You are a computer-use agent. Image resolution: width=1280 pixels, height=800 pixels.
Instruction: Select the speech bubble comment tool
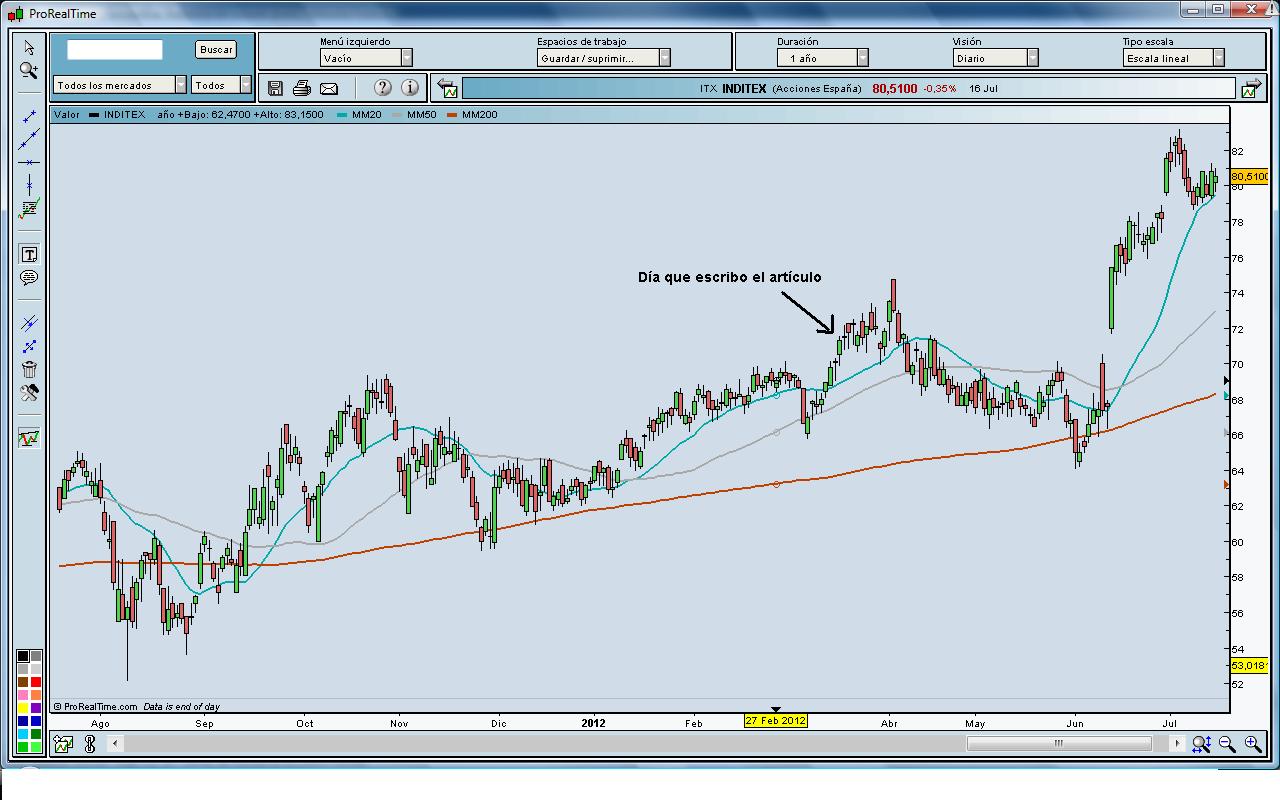point(29,278)
